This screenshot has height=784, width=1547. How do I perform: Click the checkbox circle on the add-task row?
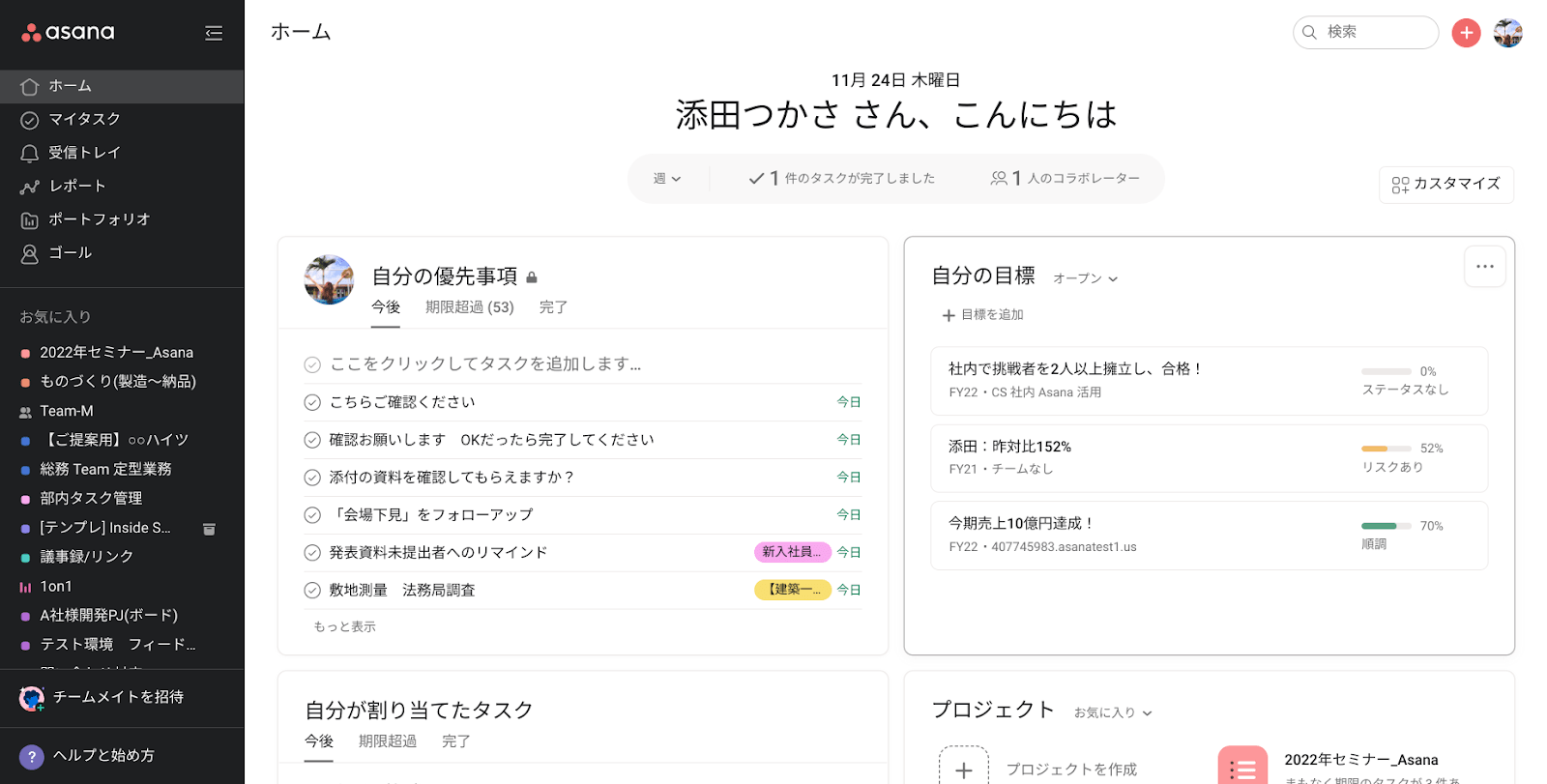(312, 364)
